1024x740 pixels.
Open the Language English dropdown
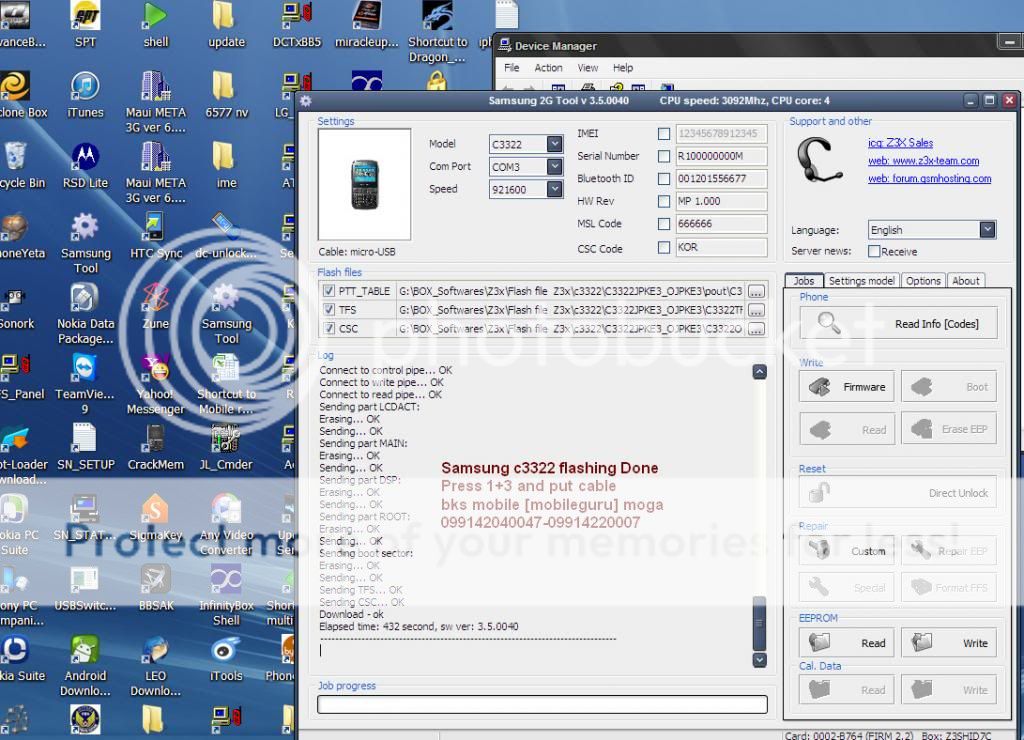tap(987, 230)
